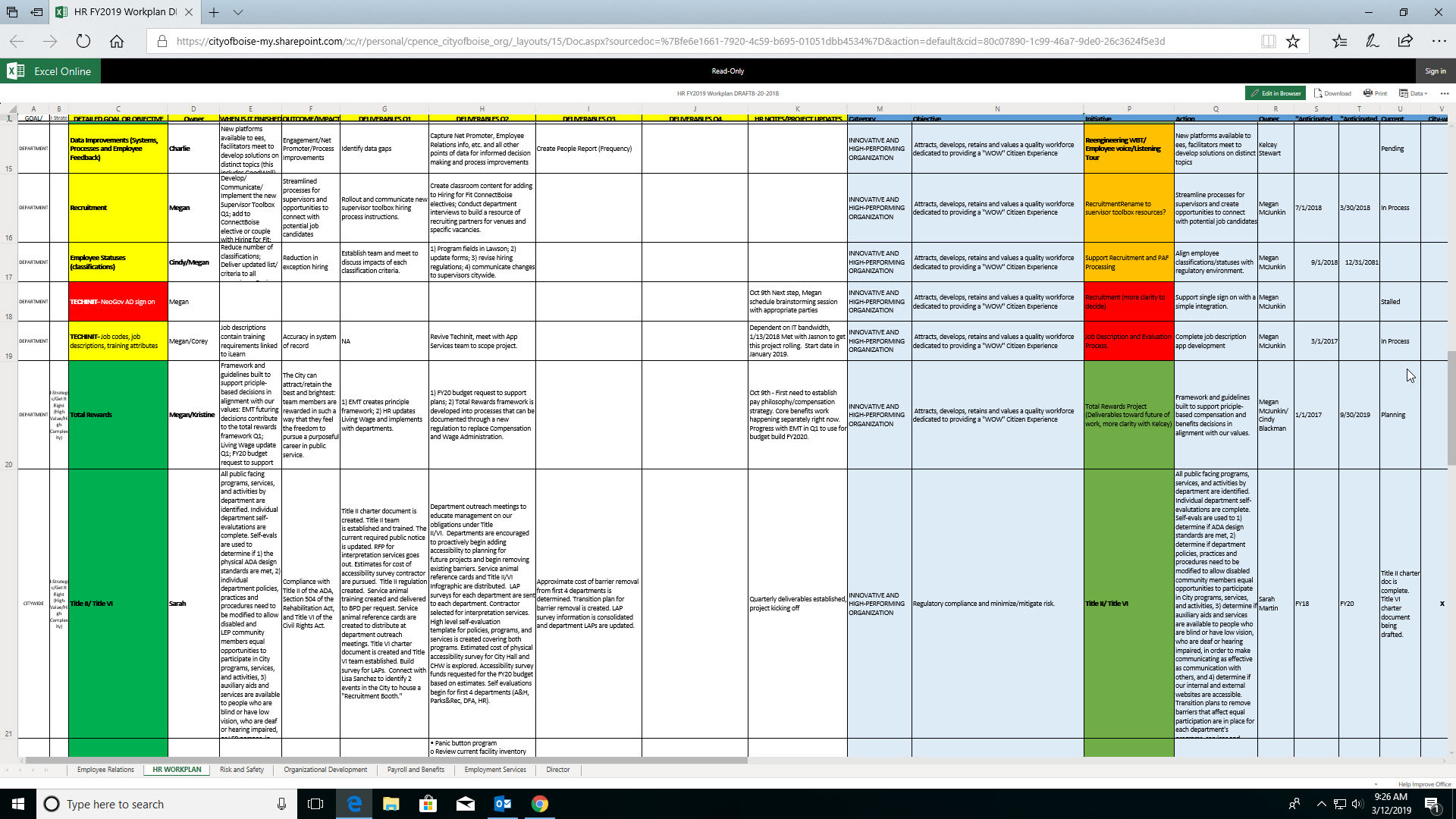Click the Stalled status cell
Viewport: 1456px width, 819px height.
tap(1399, 302)
